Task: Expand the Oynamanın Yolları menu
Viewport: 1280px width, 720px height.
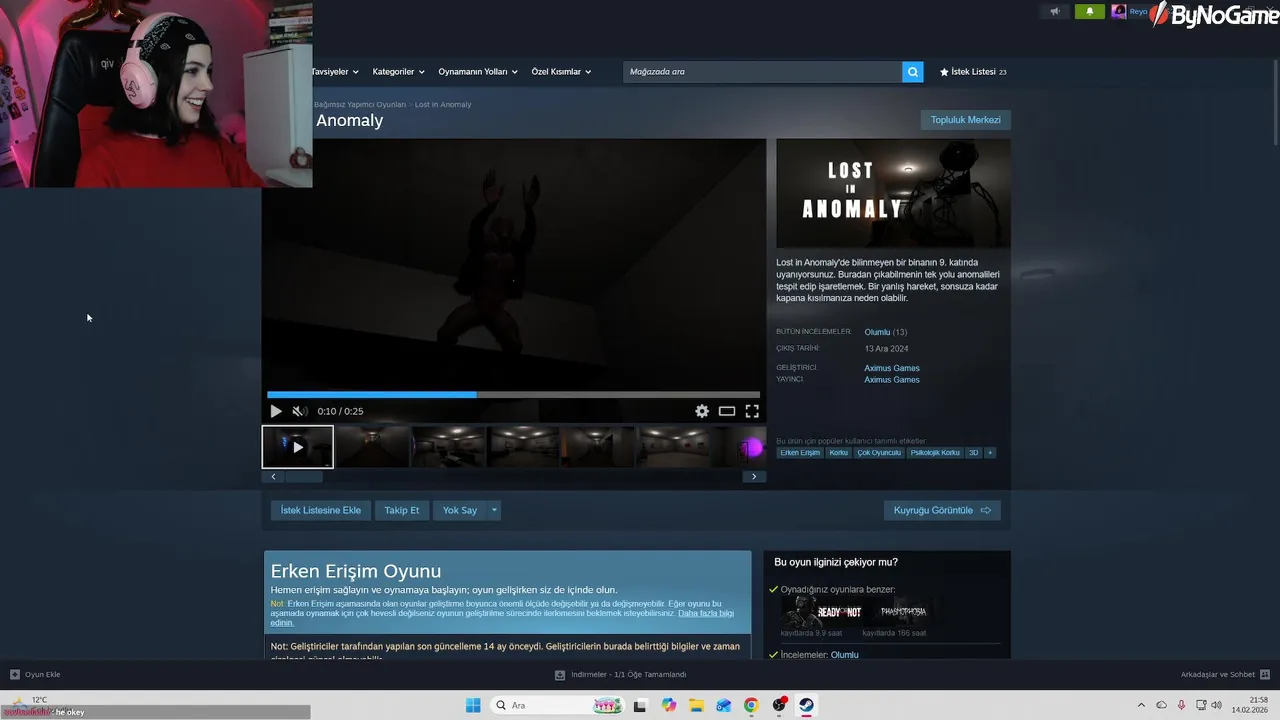Action: (x=478, y=72)
